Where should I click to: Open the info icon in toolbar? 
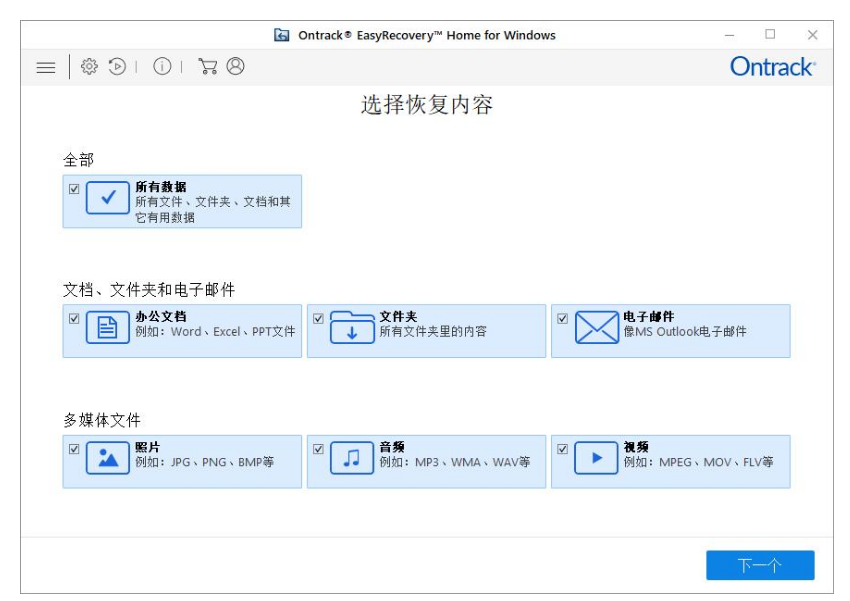(162, 67)
